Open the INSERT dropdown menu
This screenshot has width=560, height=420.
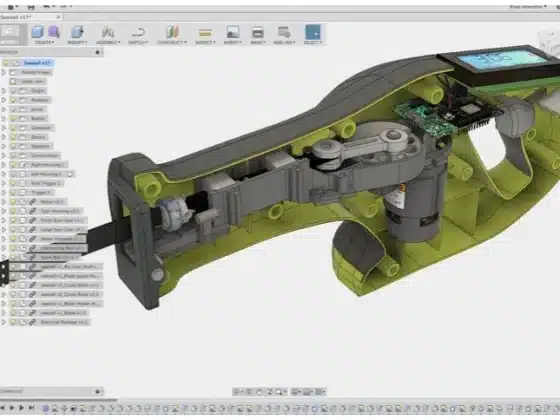232,42
